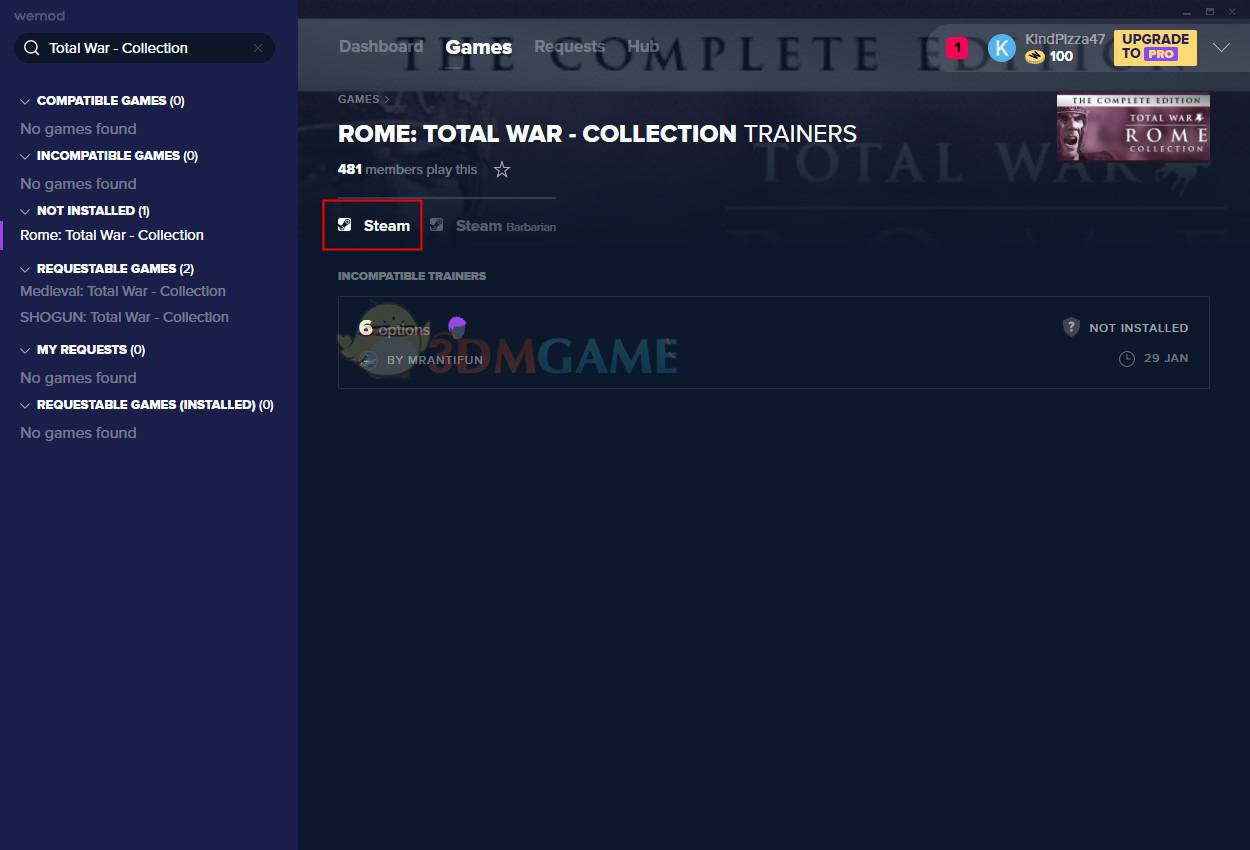1250x850 pixels.
Task: Switch to the Games tab
Action: [x=479, y=47]
